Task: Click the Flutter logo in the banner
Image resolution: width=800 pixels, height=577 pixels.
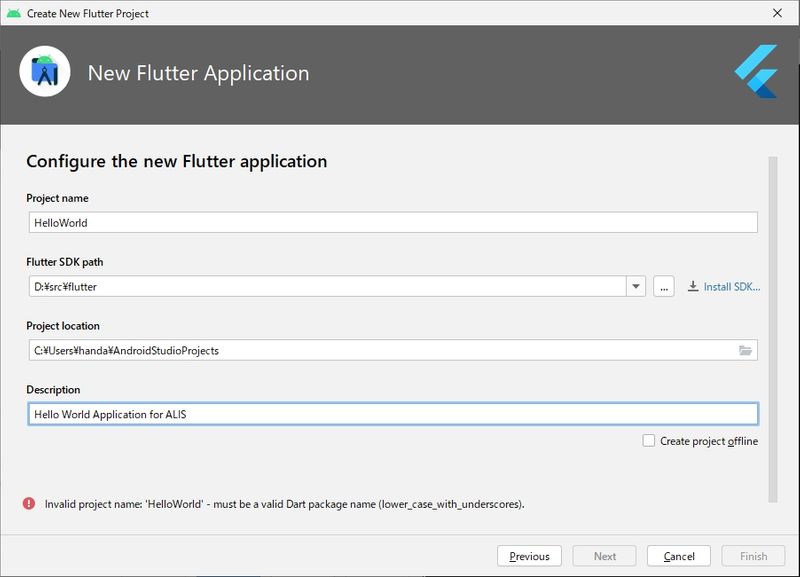Action: click(x=756, y=72)
